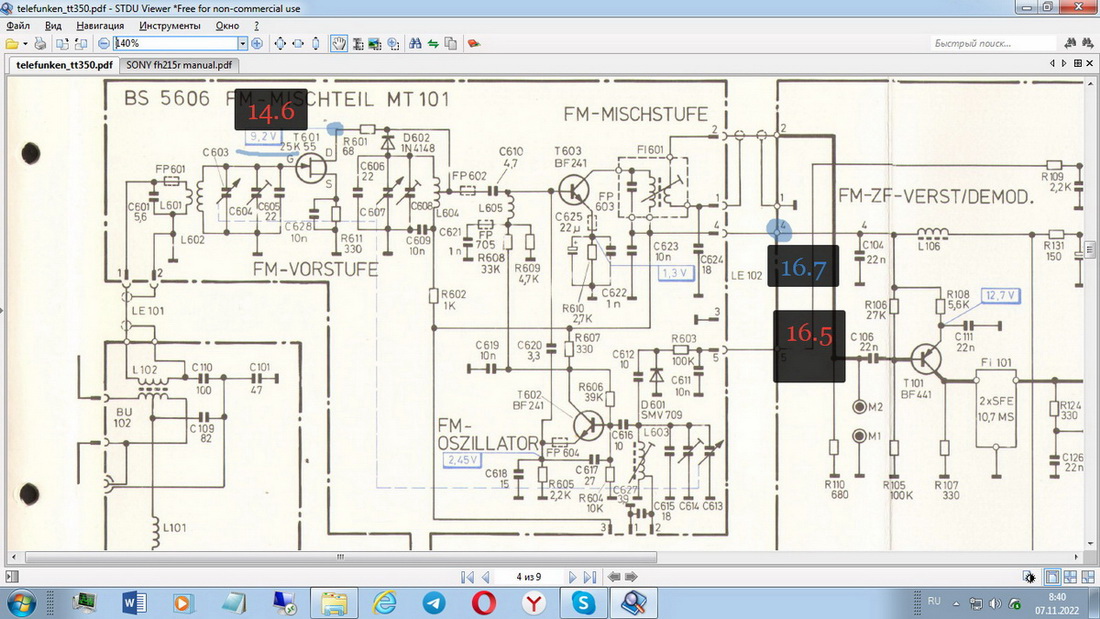Toggle facing pages layout view
Viewport: 1100px width, 619px height.
pos(1070,577)
